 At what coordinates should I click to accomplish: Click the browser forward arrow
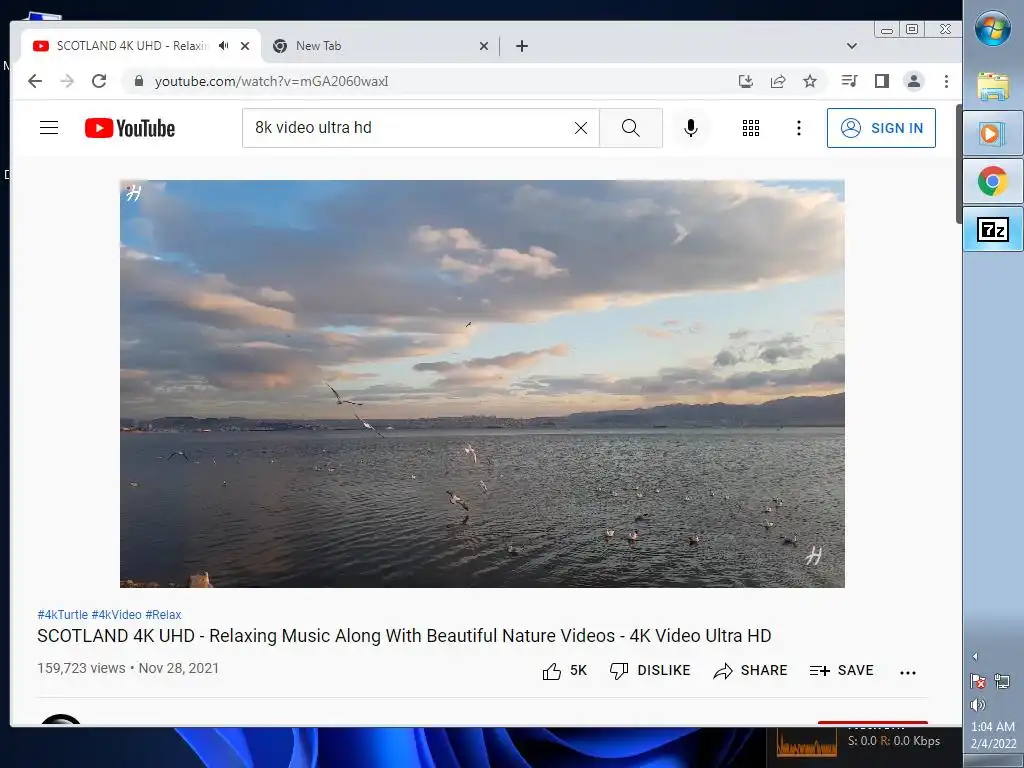coord(67,81)
